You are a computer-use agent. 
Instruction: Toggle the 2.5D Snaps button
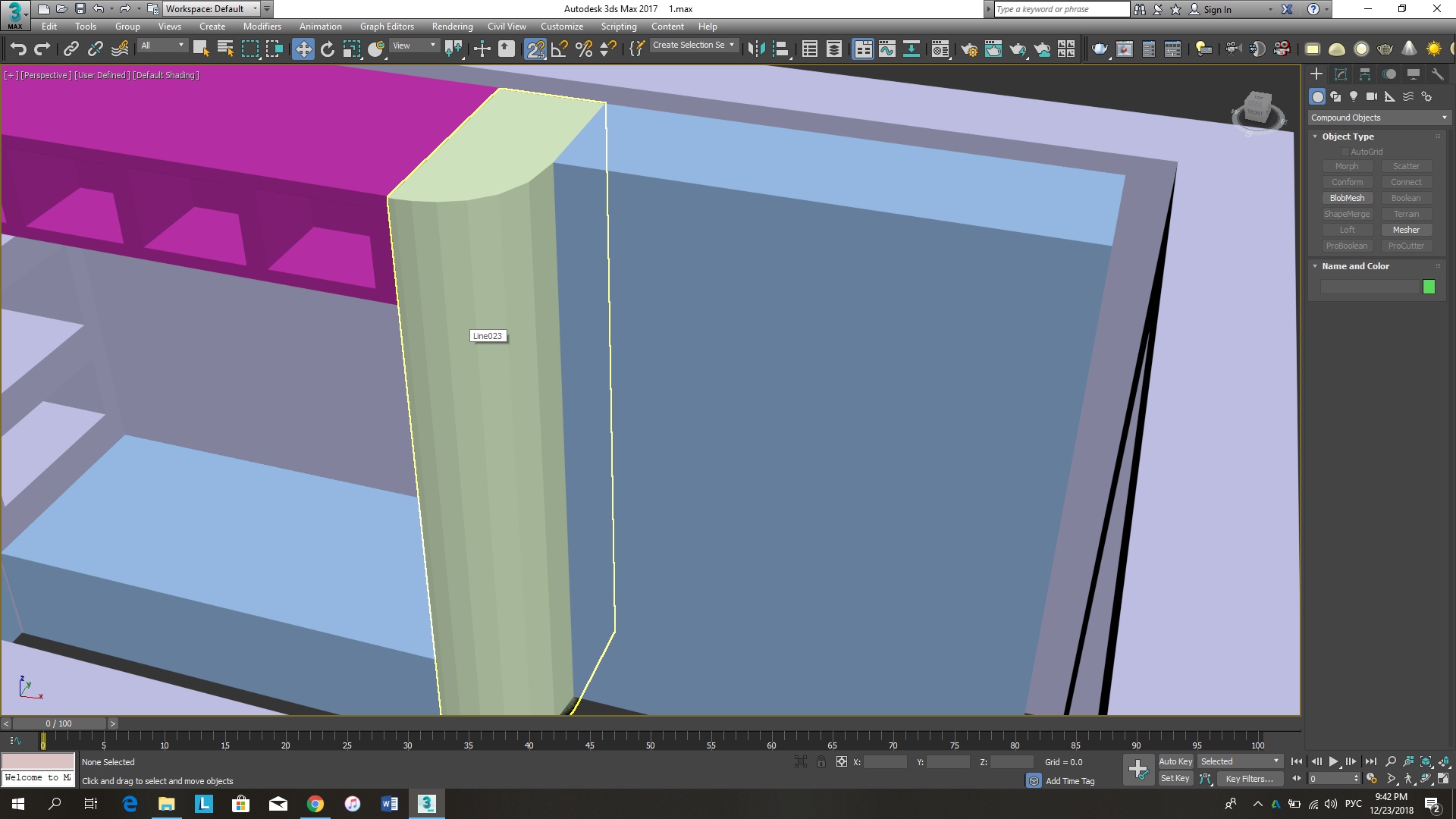[x=535, y=49]
